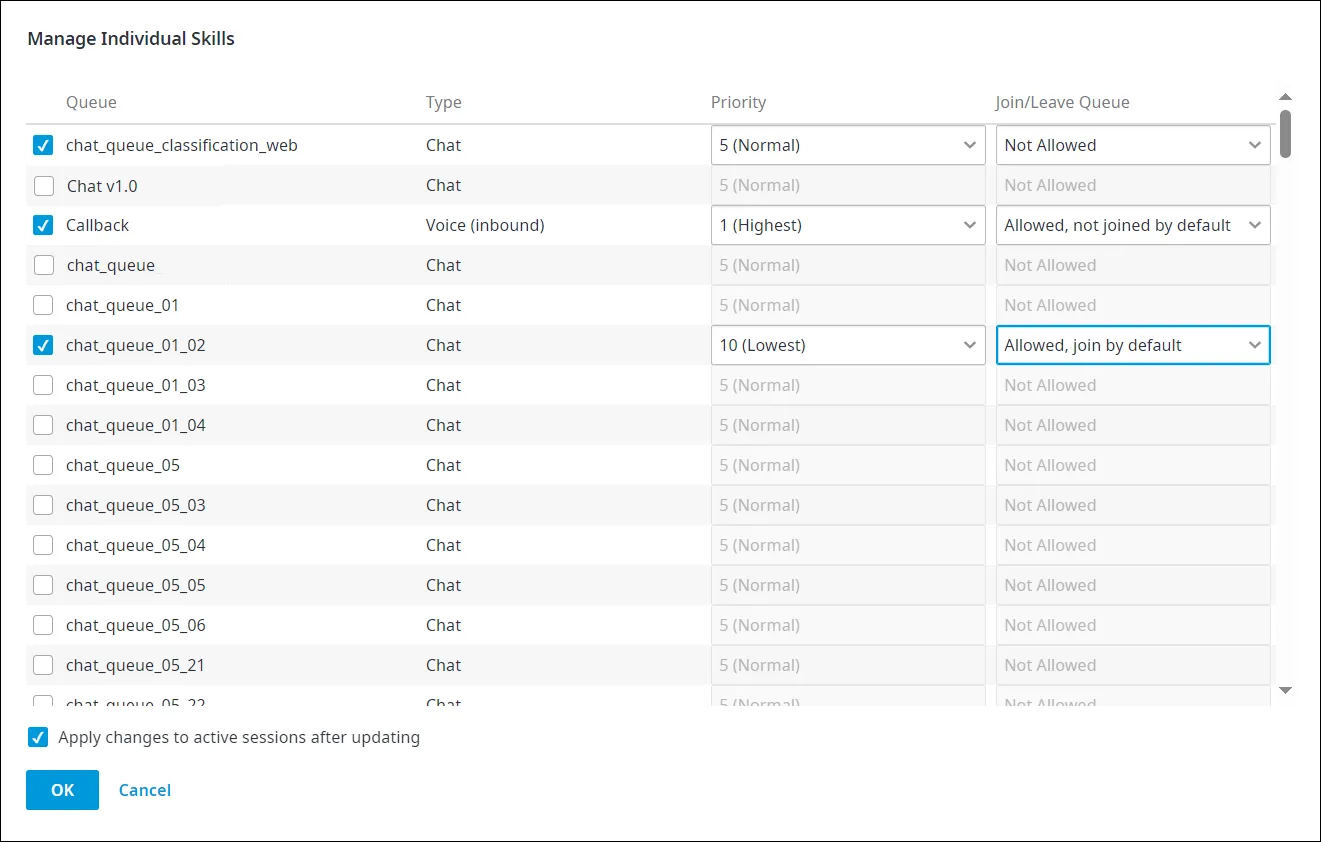Click the chat_queue_05_06 queue name
Viewport: 1321px width, 842px height.
tap(136, 625)
